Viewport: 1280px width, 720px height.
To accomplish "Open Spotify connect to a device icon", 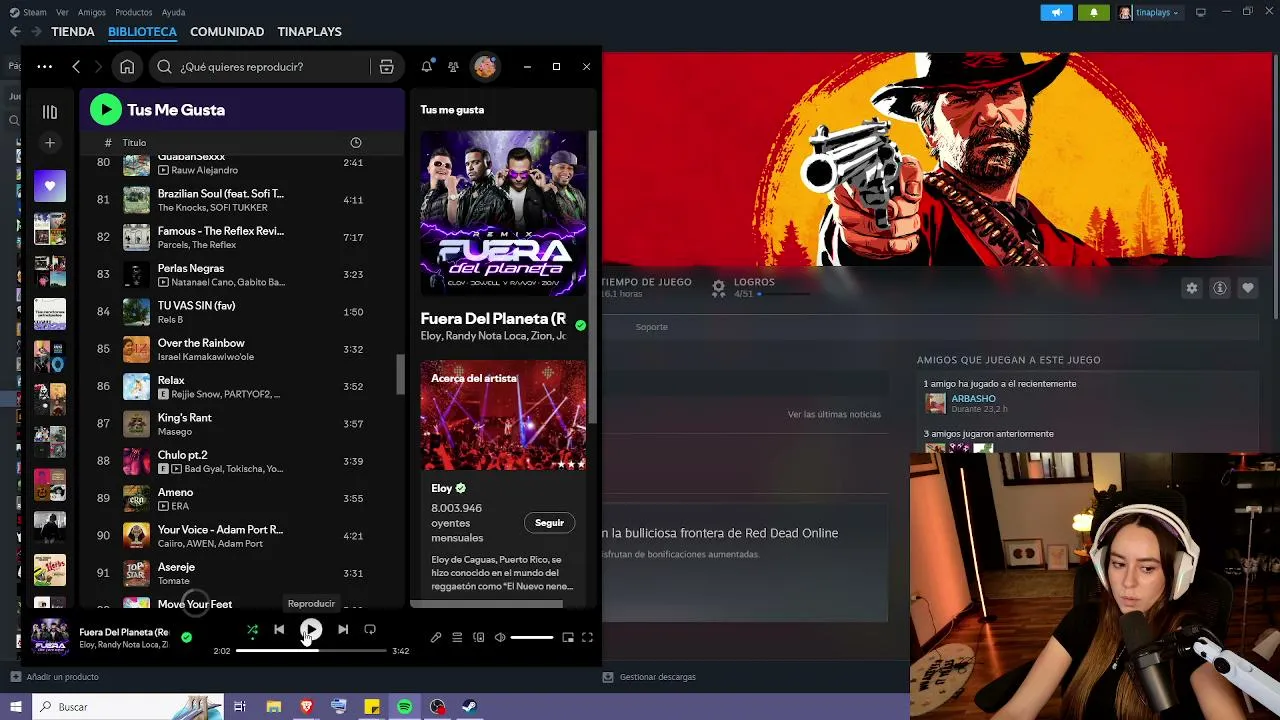I will [x=479, y=637].
